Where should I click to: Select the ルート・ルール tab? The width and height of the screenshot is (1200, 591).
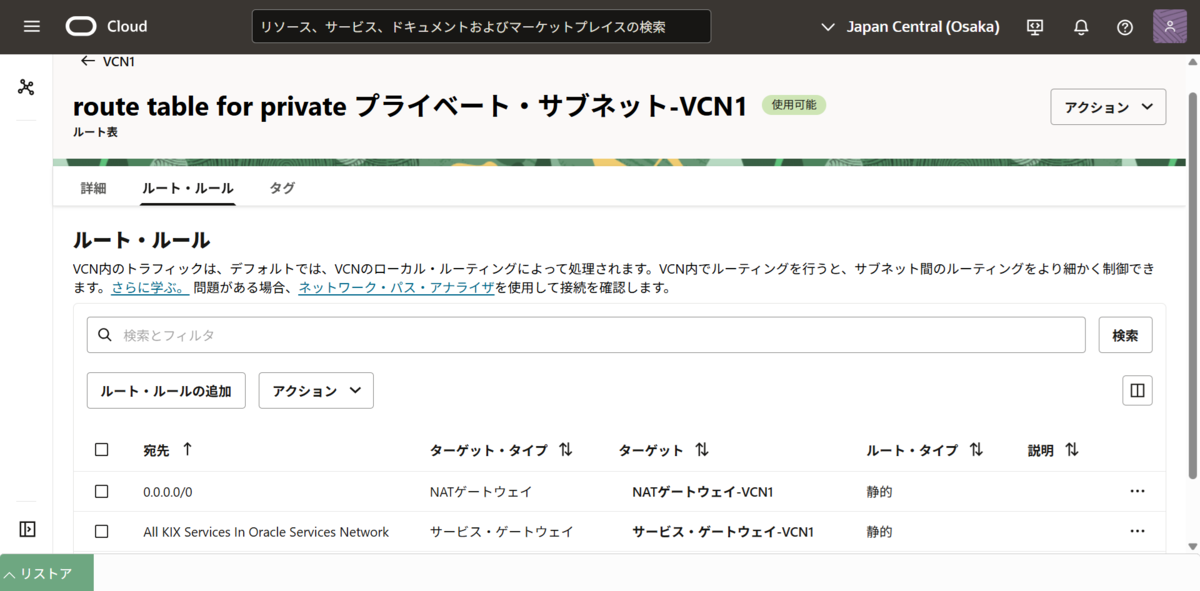[188, 188]
